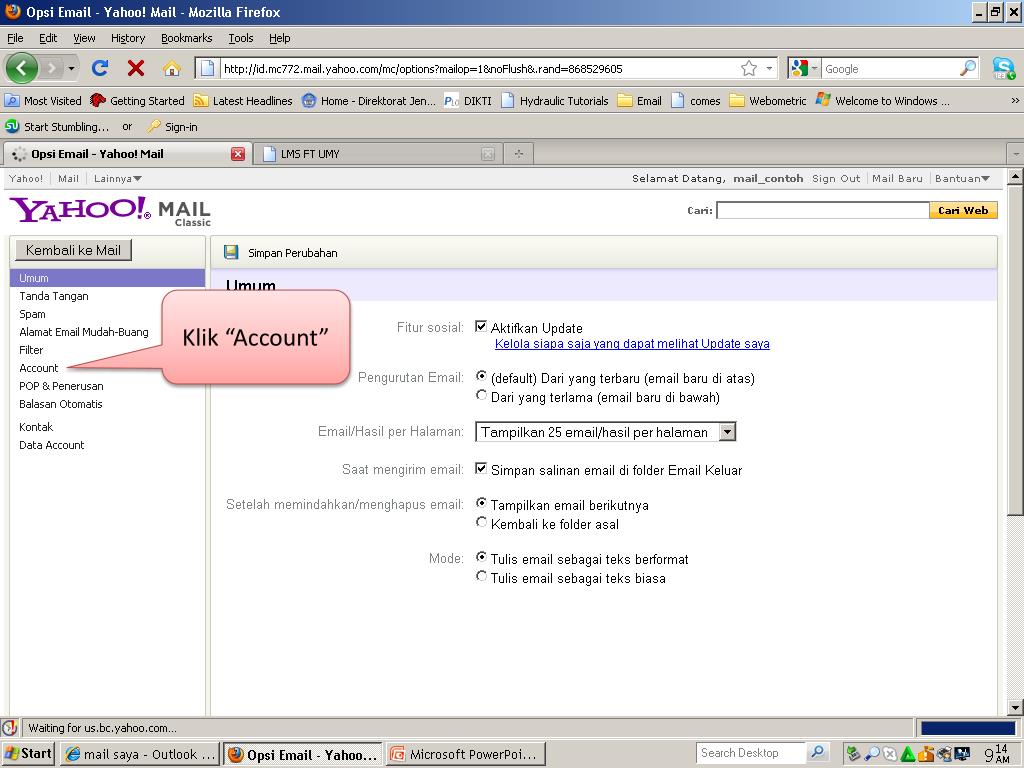Show more bookmarks with the chevron

[1015, 101]
